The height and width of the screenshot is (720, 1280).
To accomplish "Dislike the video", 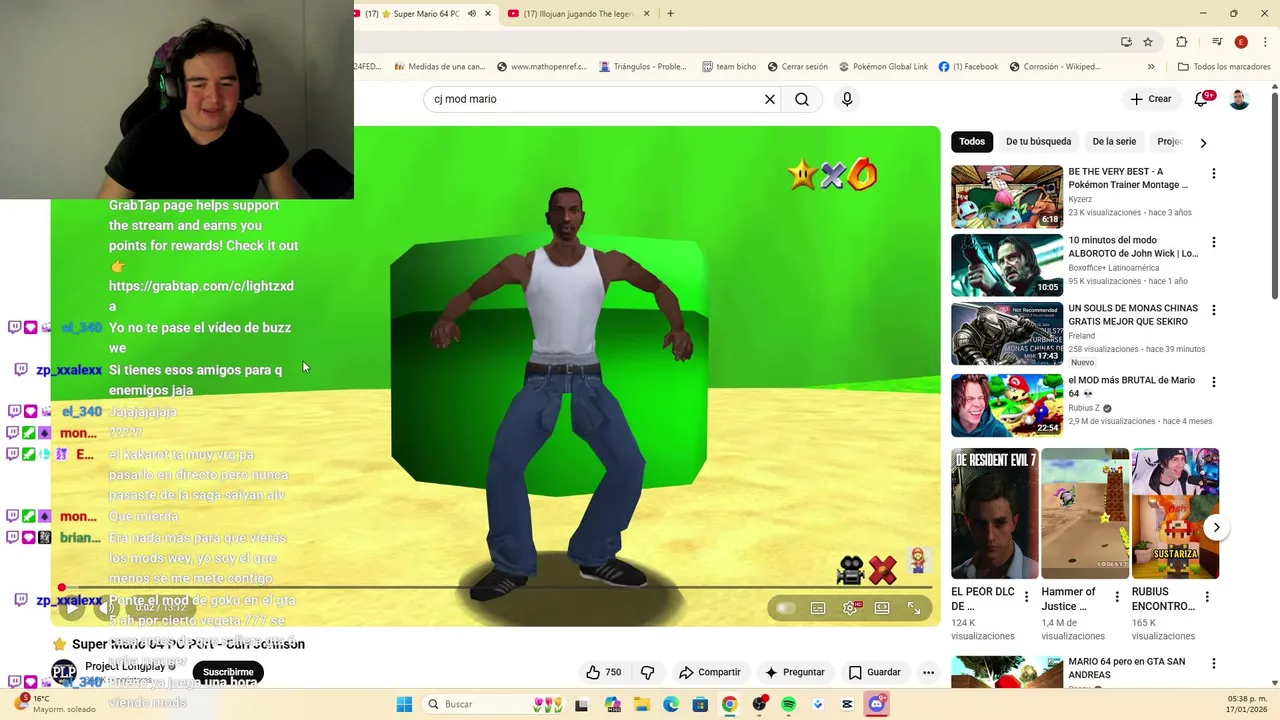I will 647,672.
